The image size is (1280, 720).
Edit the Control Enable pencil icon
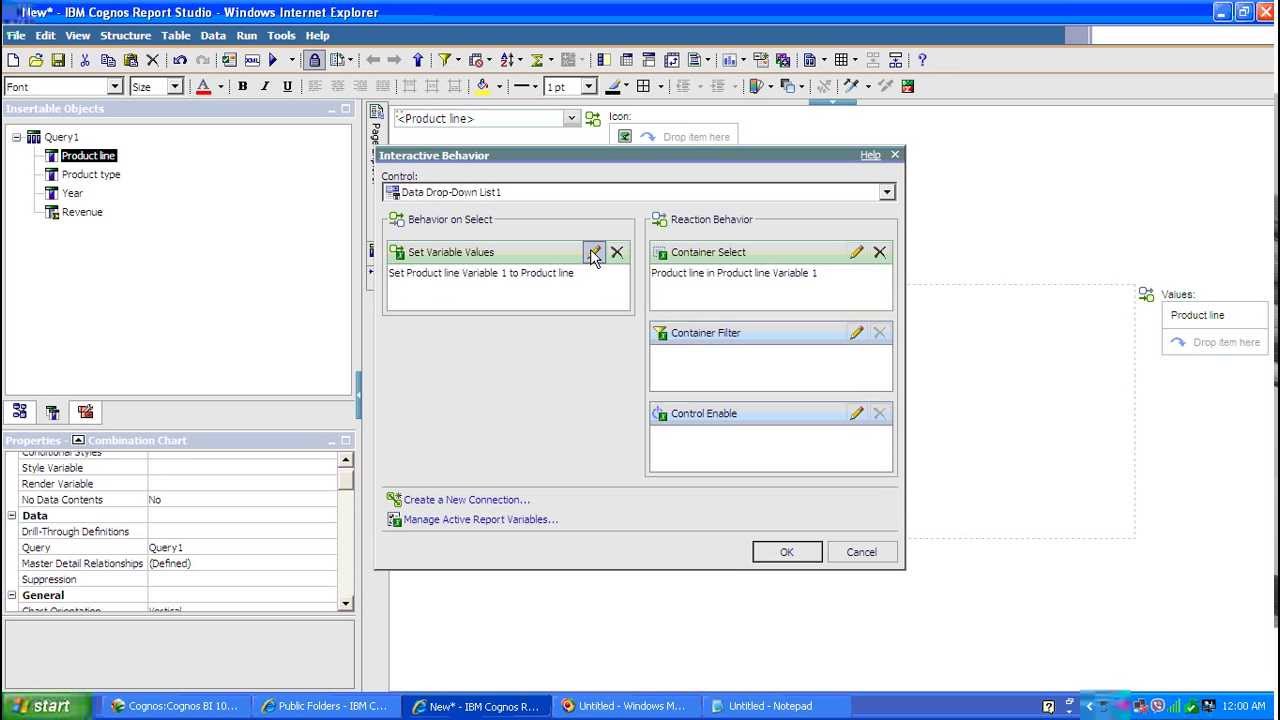coord(857,413)
